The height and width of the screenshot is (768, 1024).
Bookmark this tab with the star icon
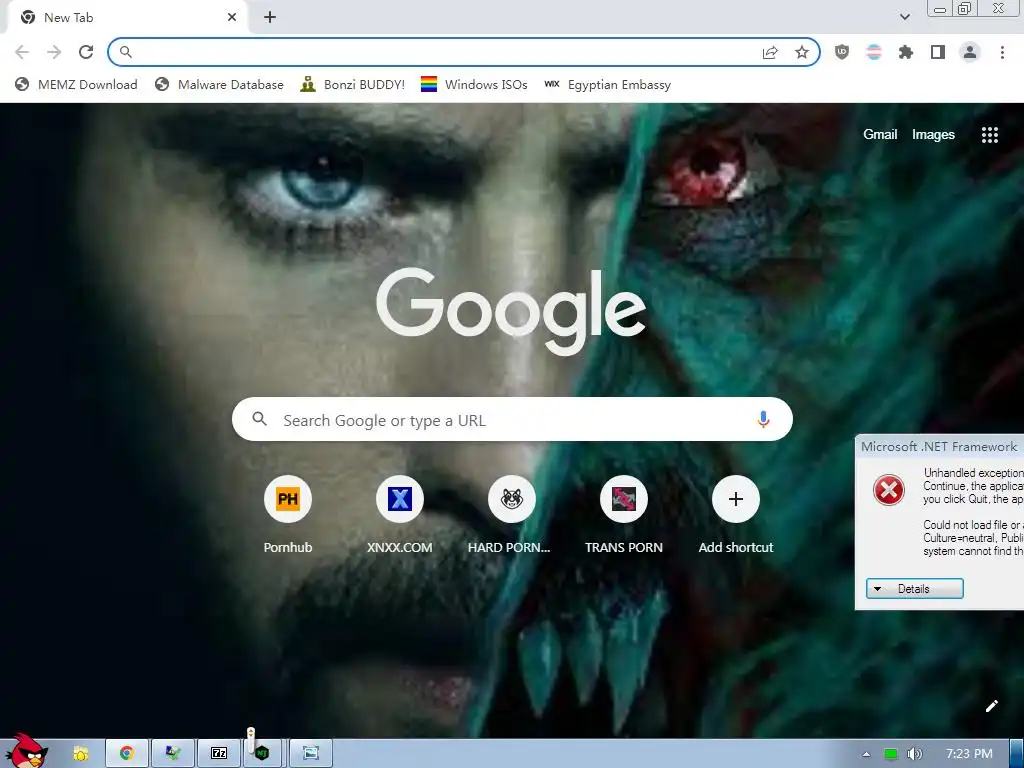(802, 52)
